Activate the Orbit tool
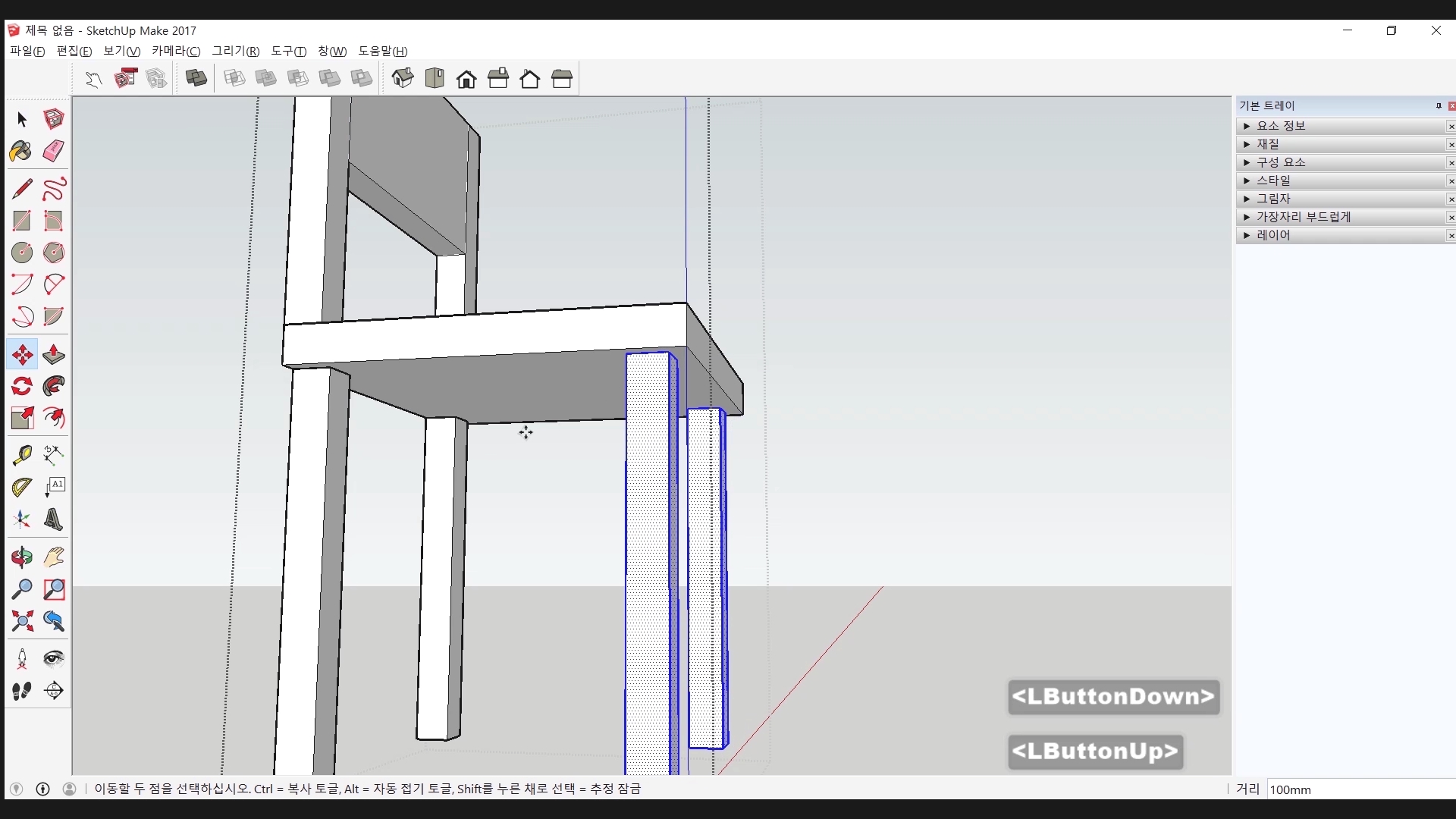 21,558
